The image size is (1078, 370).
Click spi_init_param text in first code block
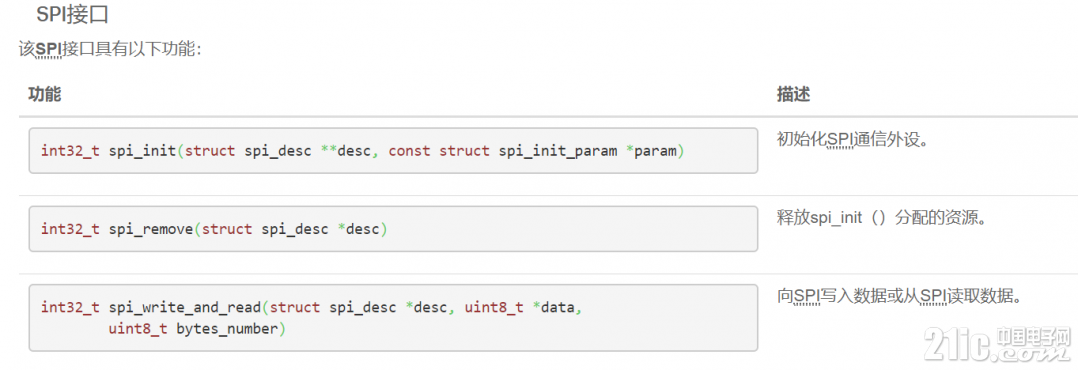pyautogui.click(x=558, y=151)
